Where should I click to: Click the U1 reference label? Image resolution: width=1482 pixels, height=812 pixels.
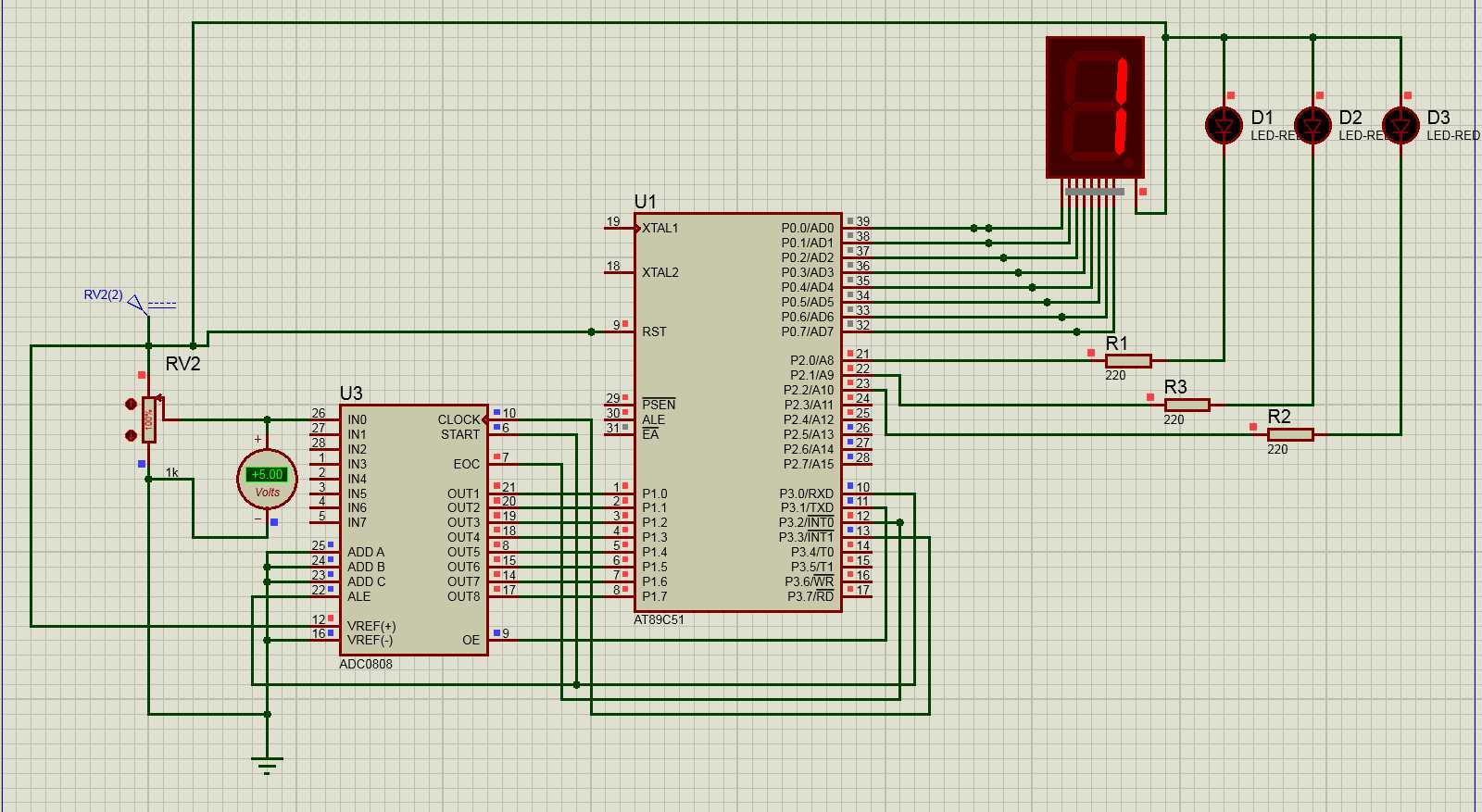pyautogui.click(x=646, y=202)
